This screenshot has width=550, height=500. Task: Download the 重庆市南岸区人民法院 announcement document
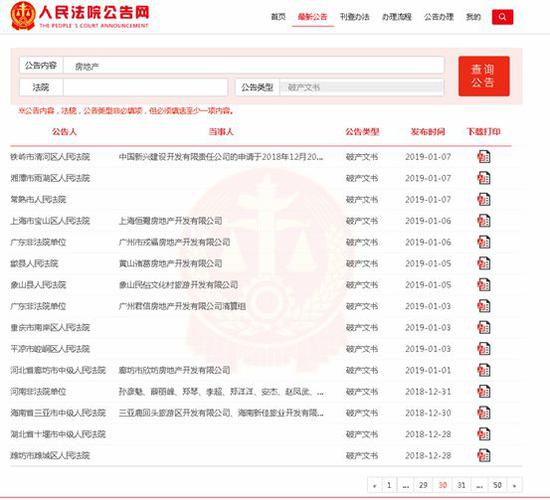click(484, 328)
